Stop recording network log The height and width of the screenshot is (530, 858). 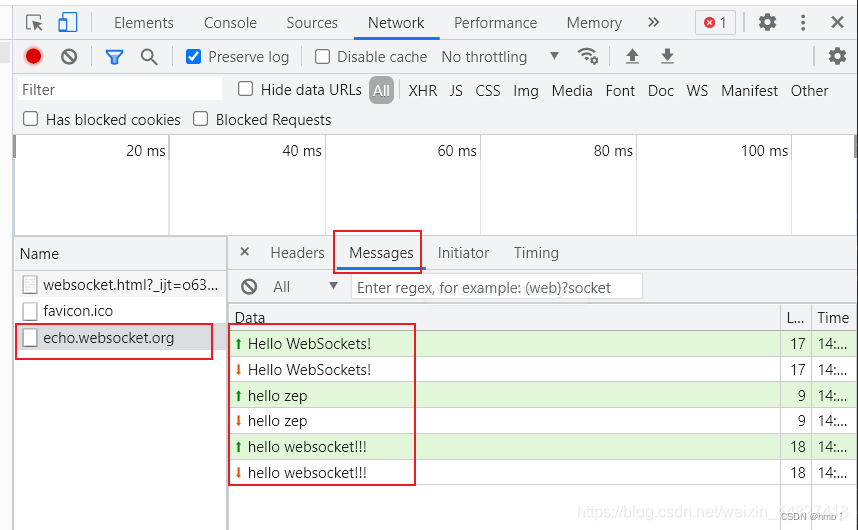(34, 57)
